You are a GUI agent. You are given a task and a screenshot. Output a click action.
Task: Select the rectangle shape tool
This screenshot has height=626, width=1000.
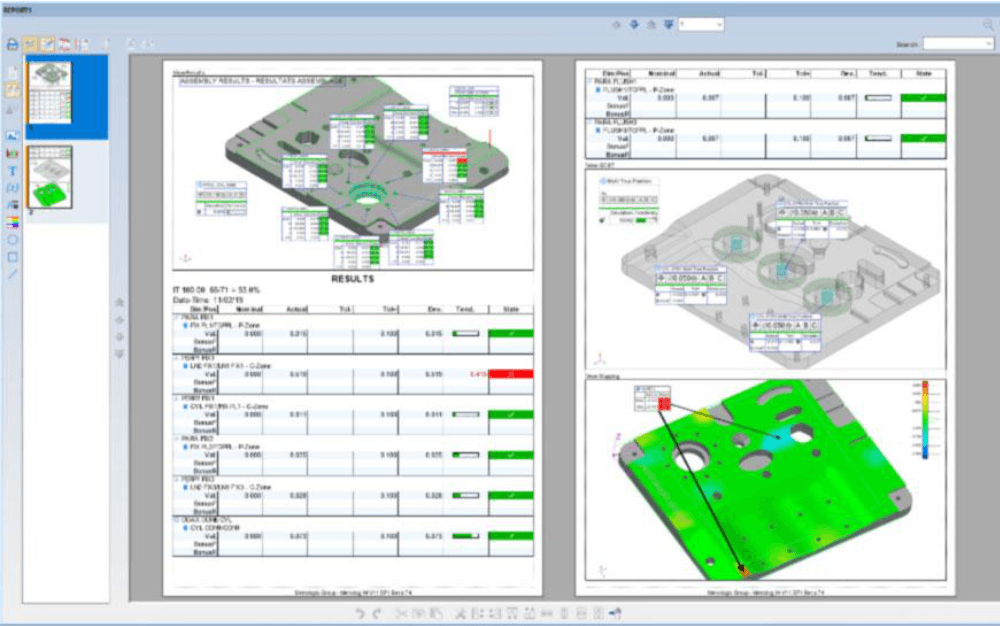(x=12, y=256)
